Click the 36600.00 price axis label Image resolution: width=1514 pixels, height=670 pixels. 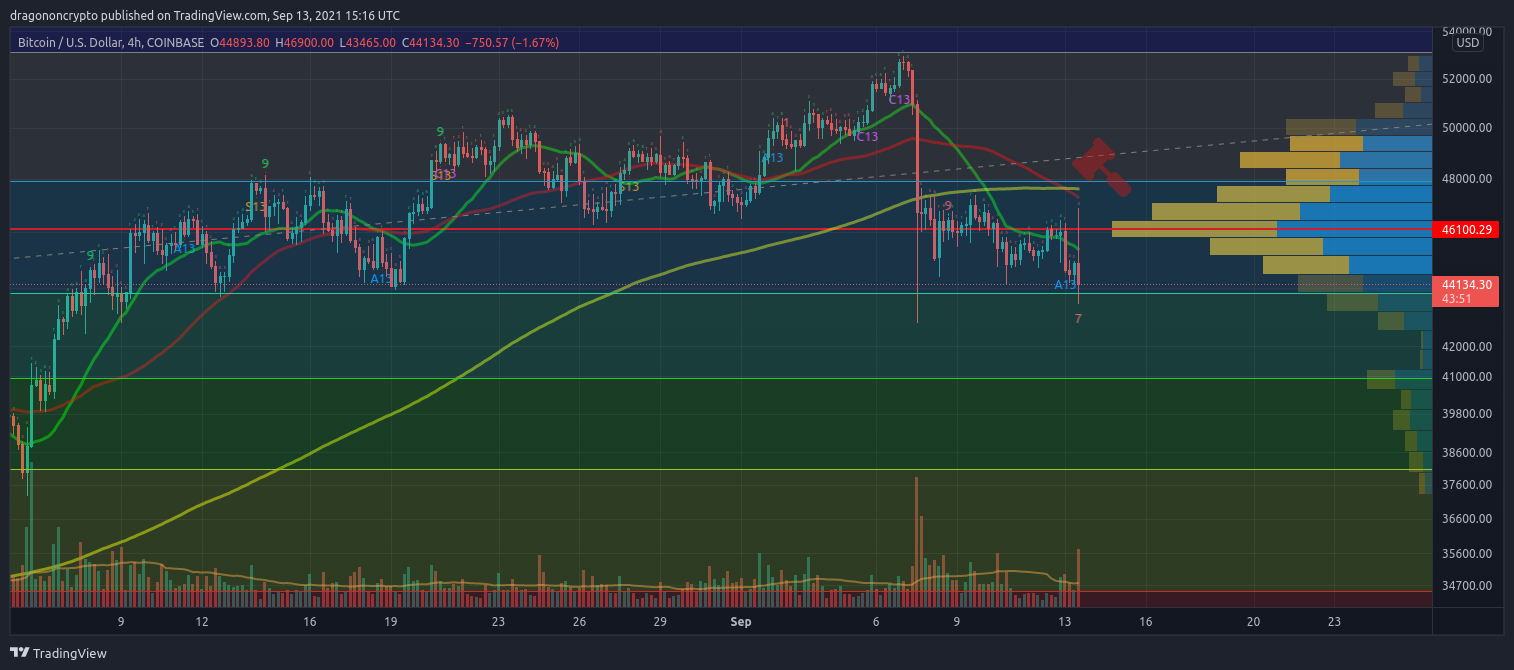coord(1467,519)
